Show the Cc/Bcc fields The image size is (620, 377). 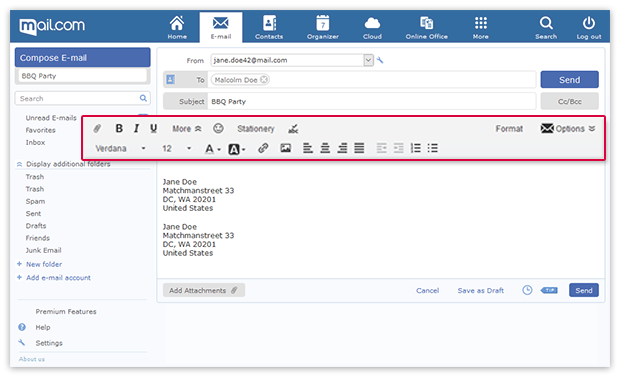pos(569,101)
